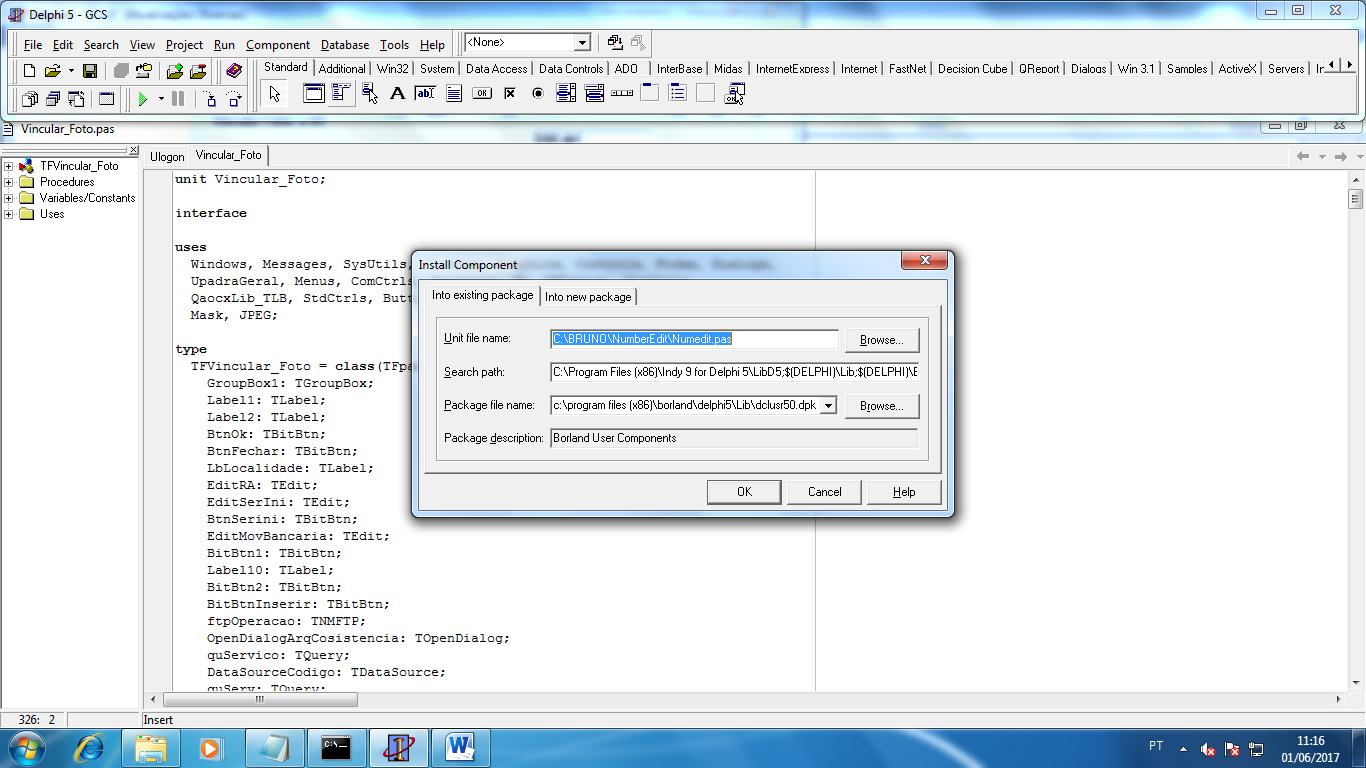Pick the RadioButton component from the palette

(538, 94)
